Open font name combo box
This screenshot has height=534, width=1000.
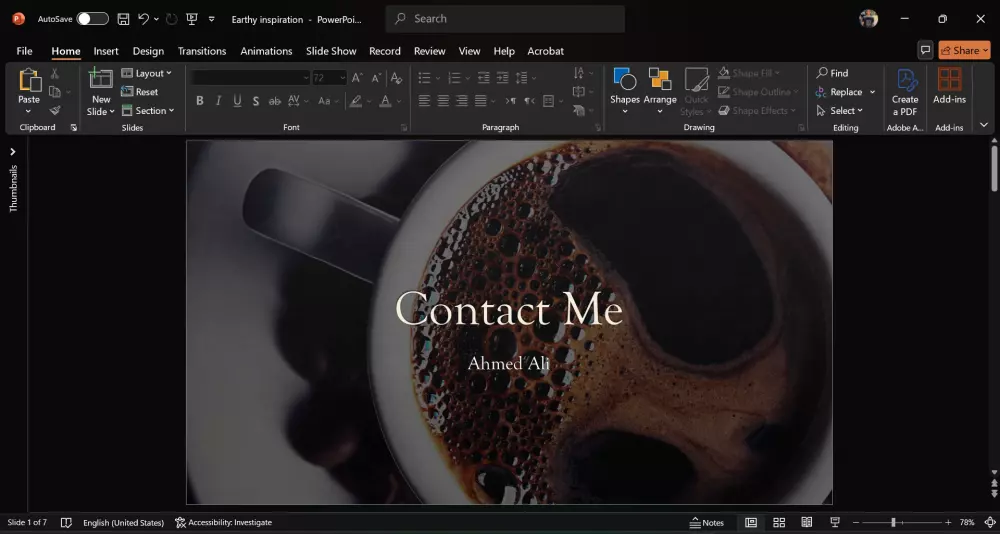(250, 78)
